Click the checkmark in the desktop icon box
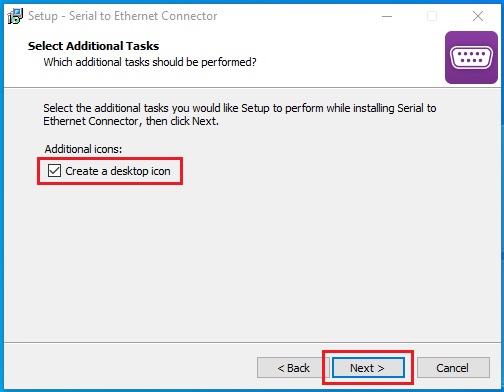Image resolution: width=504 pixels, height=392 pixels. pyautogui.click(x=54, y=171)
